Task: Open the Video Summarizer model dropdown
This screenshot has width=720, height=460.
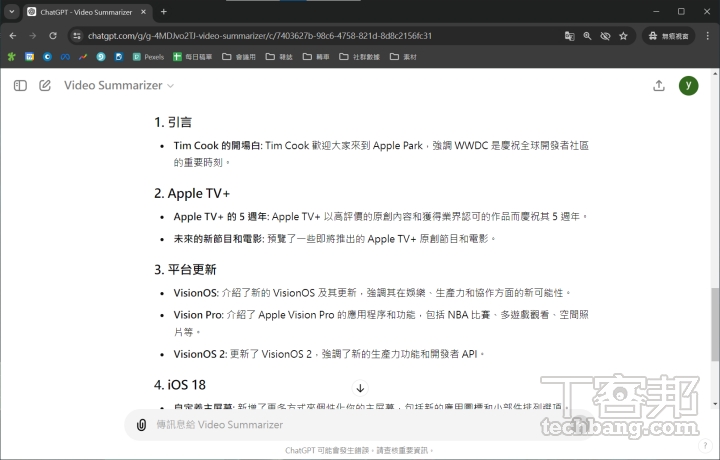Action: (119, 85)
